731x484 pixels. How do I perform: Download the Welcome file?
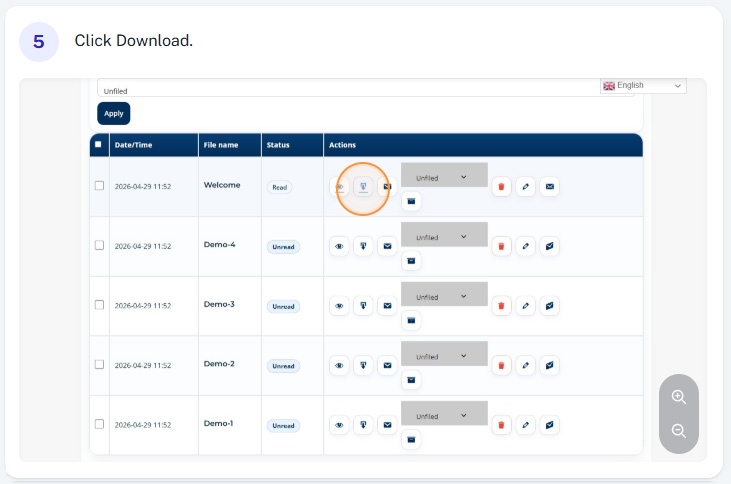click(x=363, y=187)
